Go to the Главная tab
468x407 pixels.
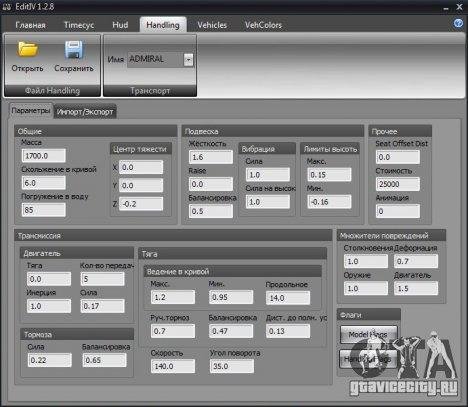click(x=30, y=25)
